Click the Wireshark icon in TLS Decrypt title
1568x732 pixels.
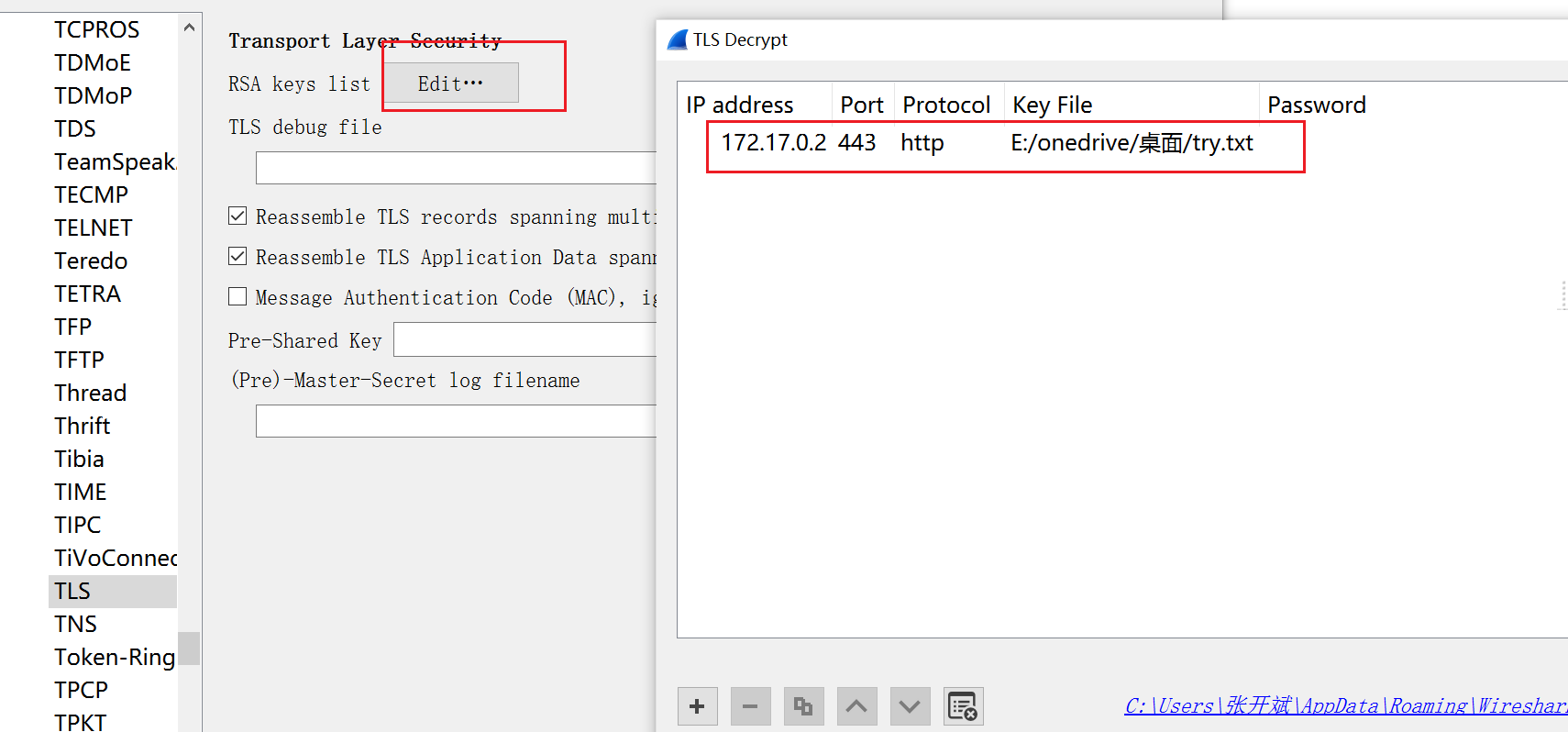(678, 39)
